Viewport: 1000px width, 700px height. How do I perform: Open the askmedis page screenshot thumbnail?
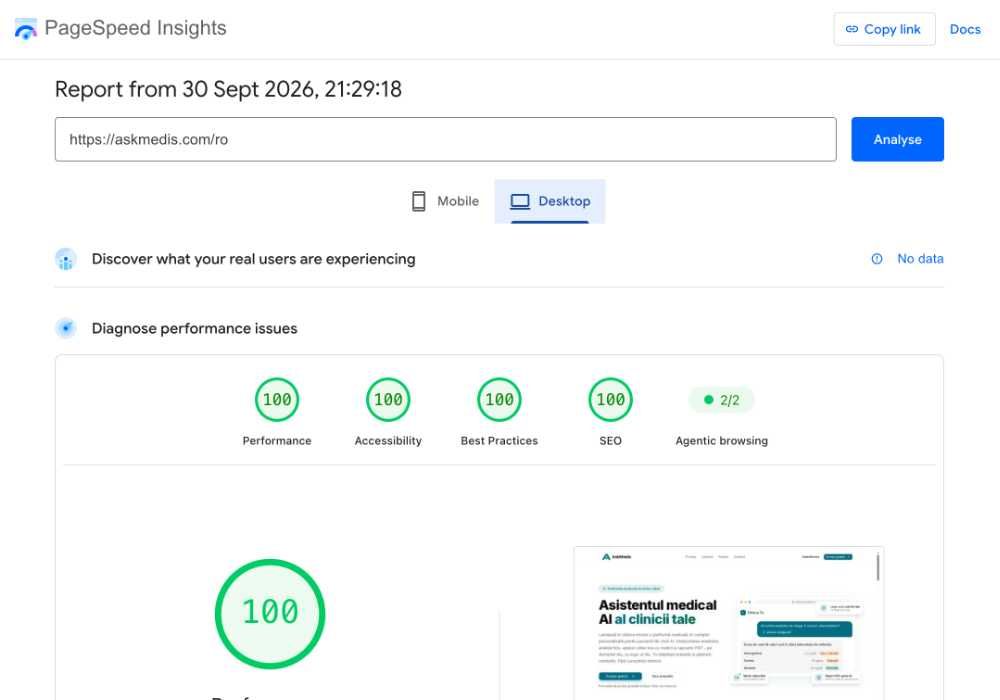coord(729,623)
